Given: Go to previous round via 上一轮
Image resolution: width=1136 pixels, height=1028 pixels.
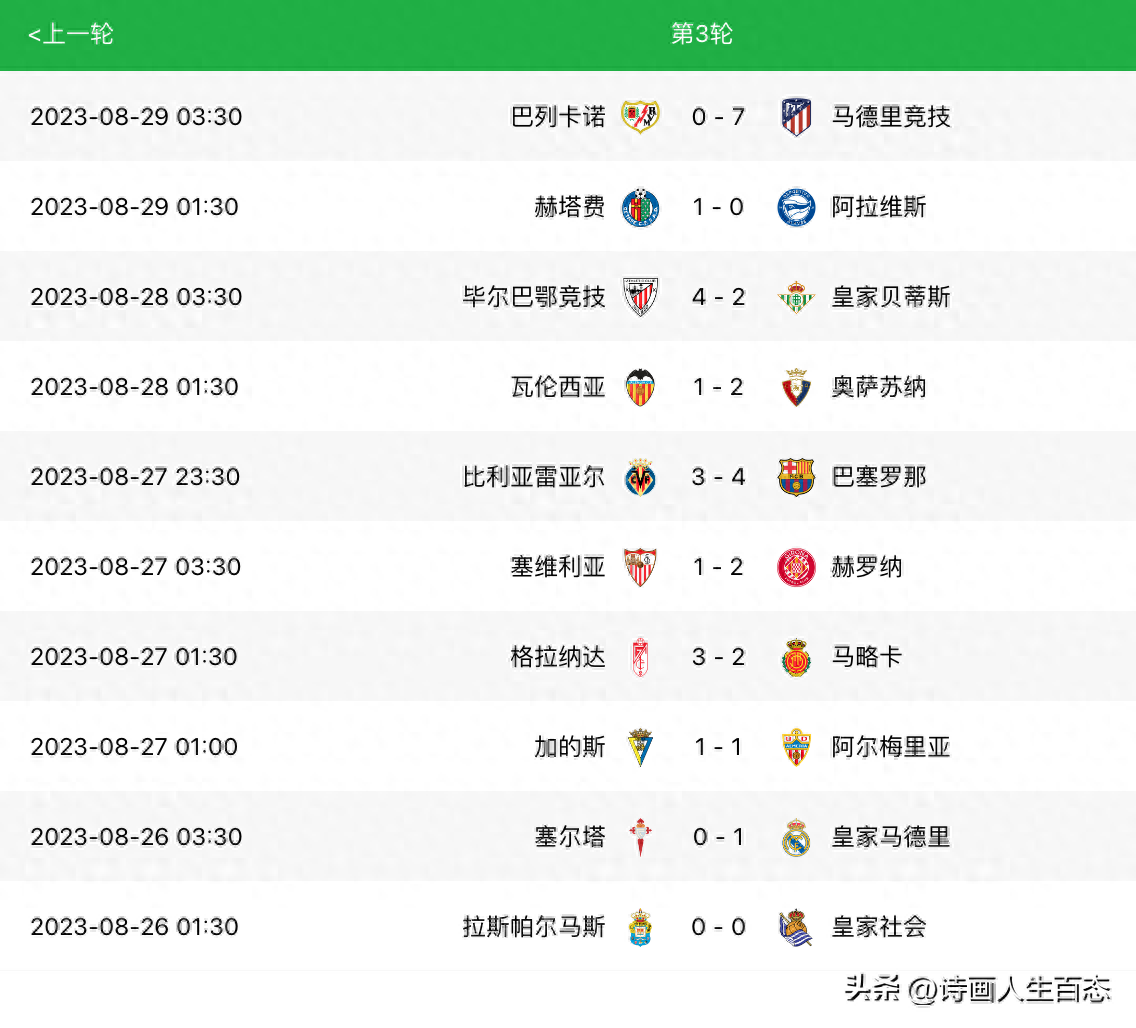Looking at the screenshot, I should pos(70,34).
